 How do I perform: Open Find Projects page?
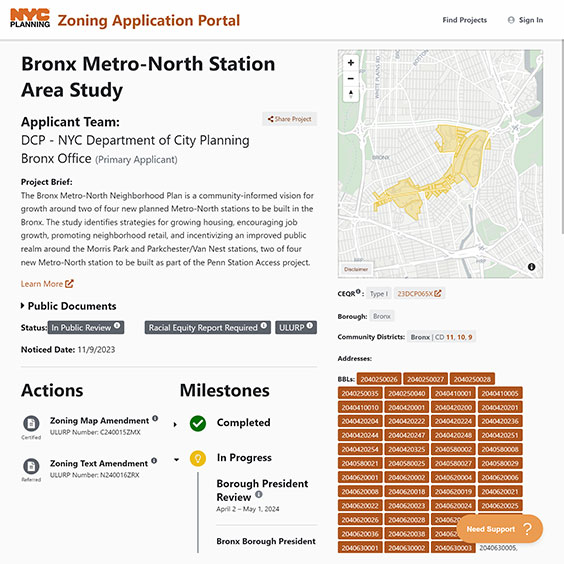tap(464, 20)
